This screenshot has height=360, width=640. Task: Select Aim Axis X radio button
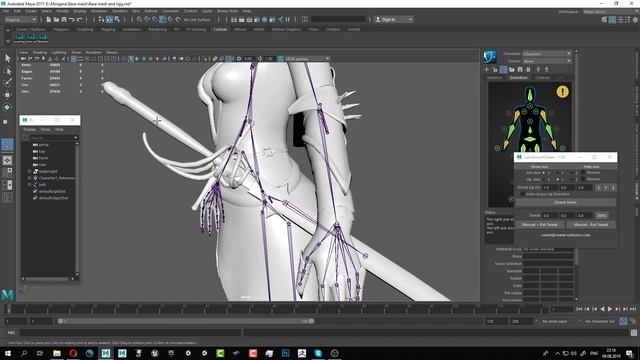(x=544, y=173)
